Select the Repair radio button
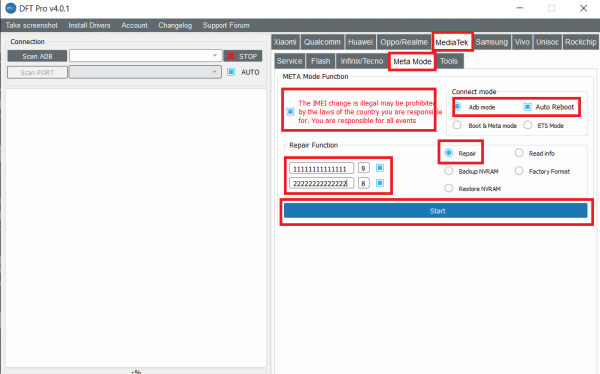This screenshot has height=374, width=600. click(x=448, y=153)
